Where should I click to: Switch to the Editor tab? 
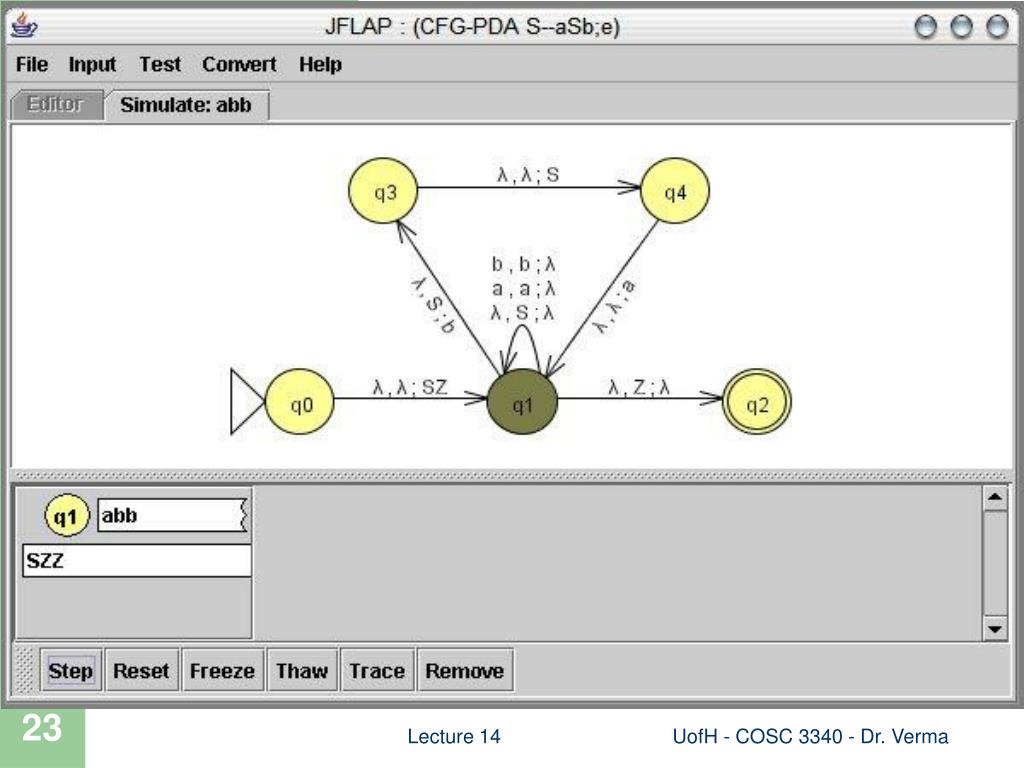pyautogui.click(x=56, y=104)
